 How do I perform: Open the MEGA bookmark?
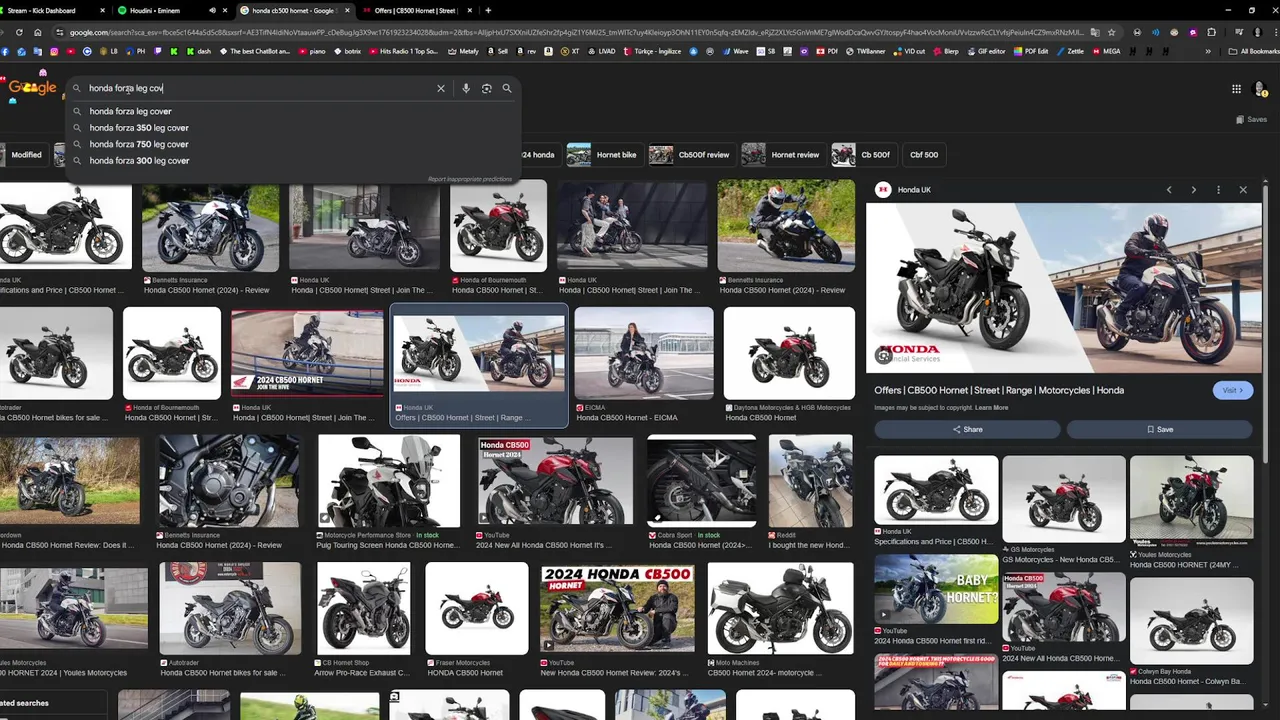[1106, 51]
